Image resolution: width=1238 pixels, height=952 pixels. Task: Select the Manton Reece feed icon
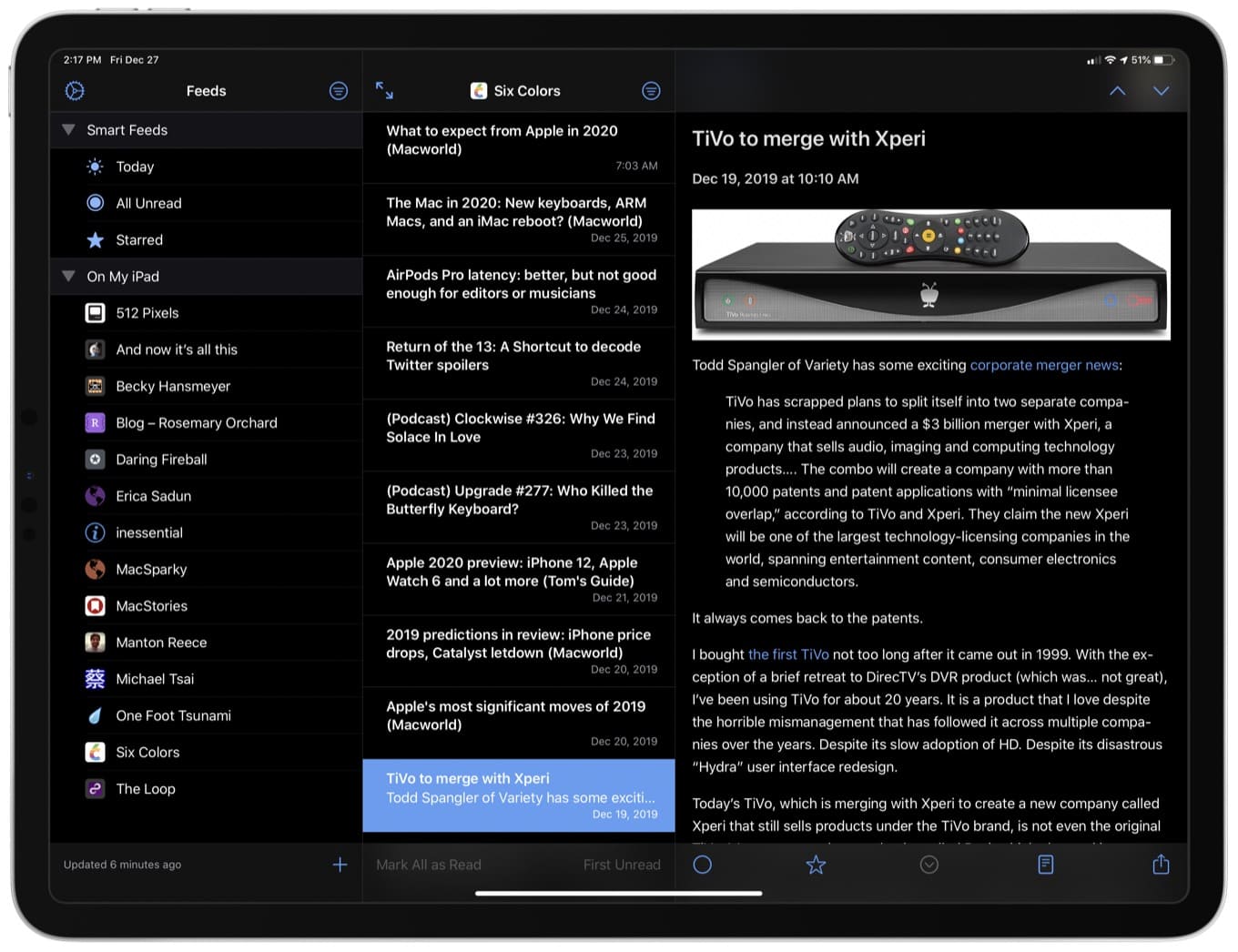(95, 643)
